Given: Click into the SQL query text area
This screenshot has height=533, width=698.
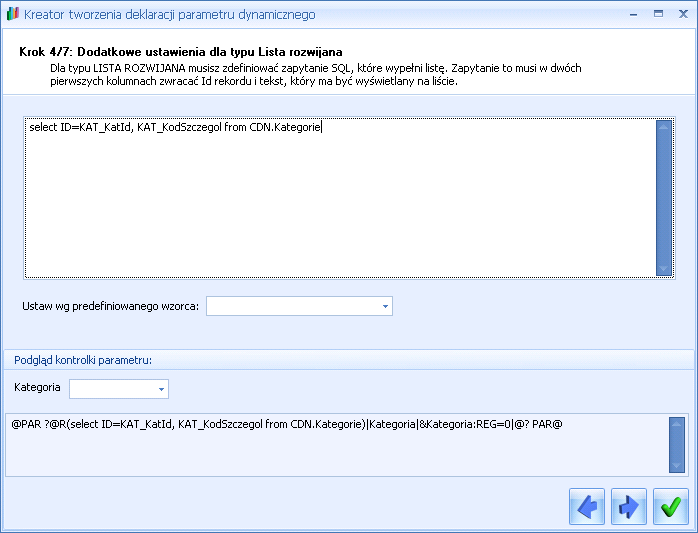Looking at the screenshot, I should pos(340,198).
